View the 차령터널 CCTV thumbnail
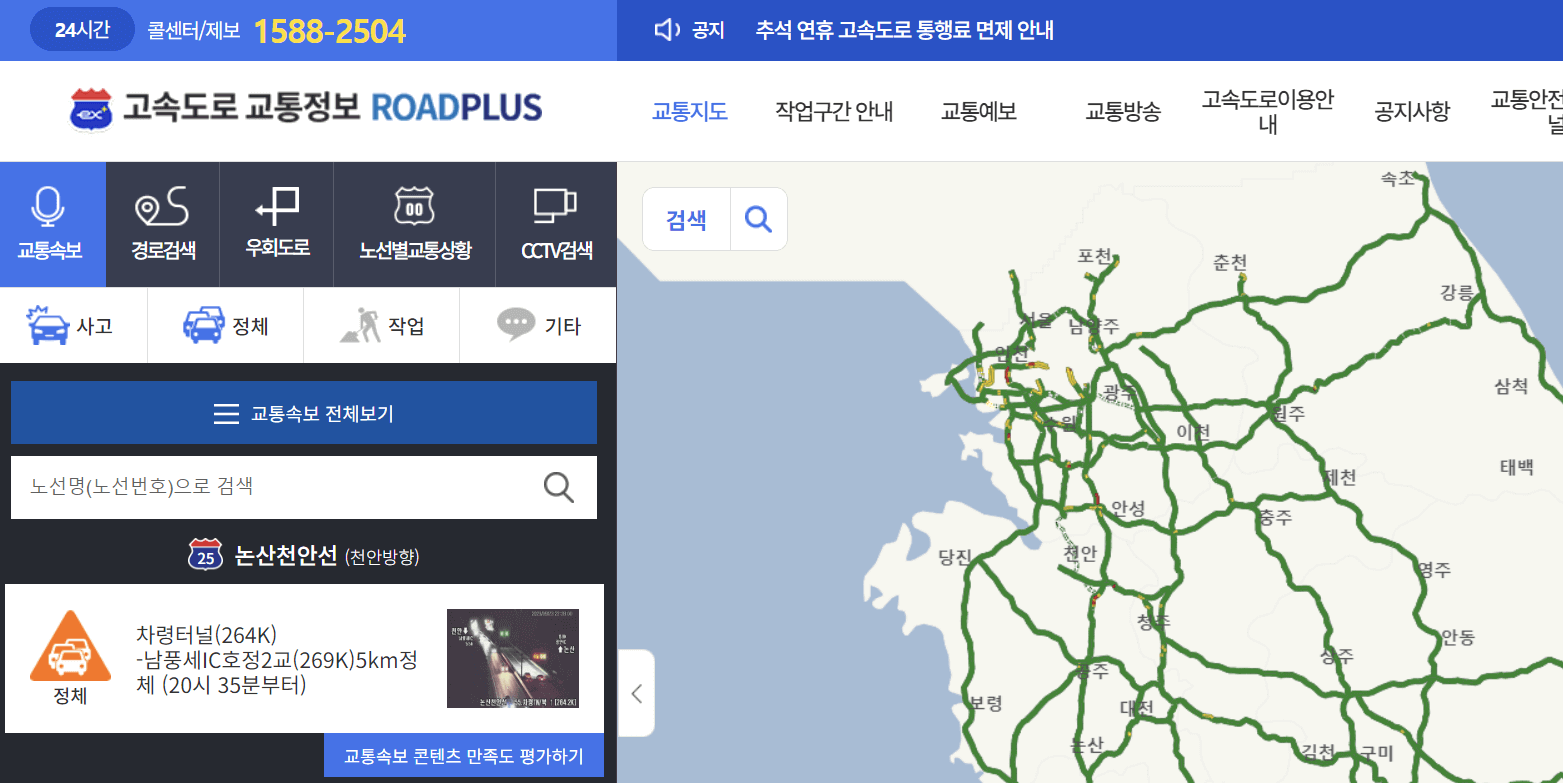1563x783 pixels. pos(513,658)
